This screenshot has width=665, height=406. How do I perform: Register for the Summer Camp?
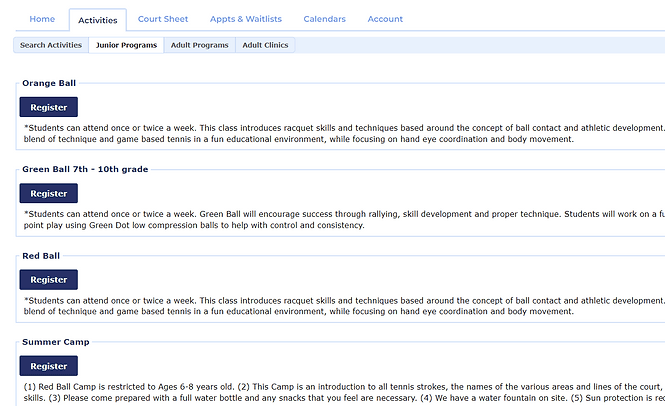pos(48,366)
